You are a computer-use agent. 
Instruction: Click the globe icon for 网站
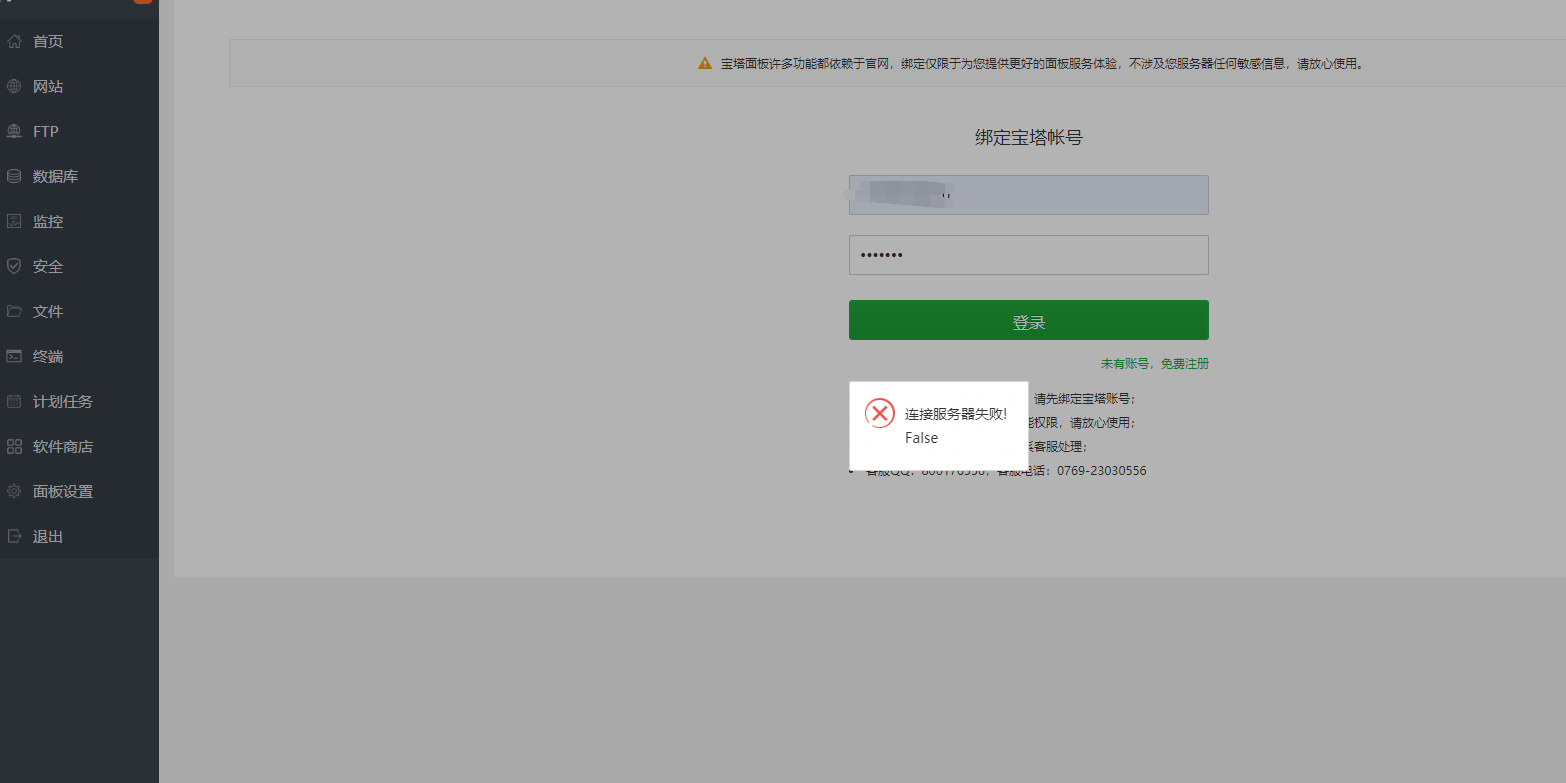(14, 86)
